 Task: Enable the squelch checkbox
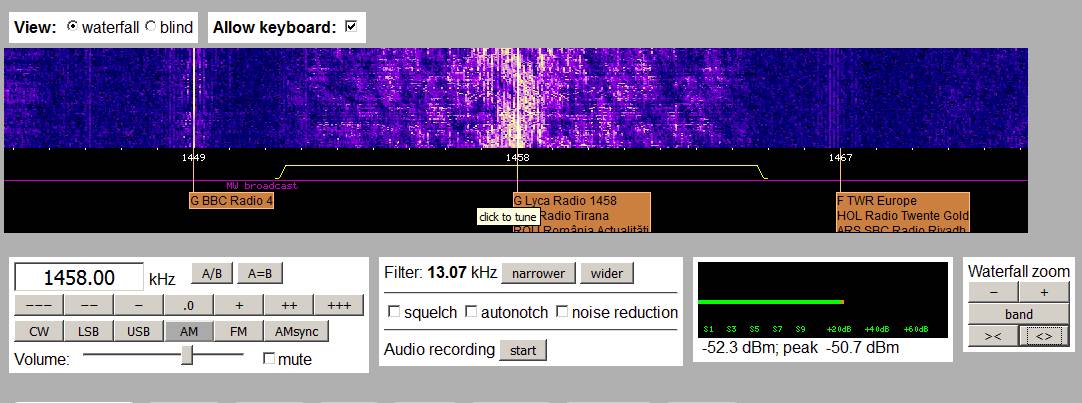point(394,312)
